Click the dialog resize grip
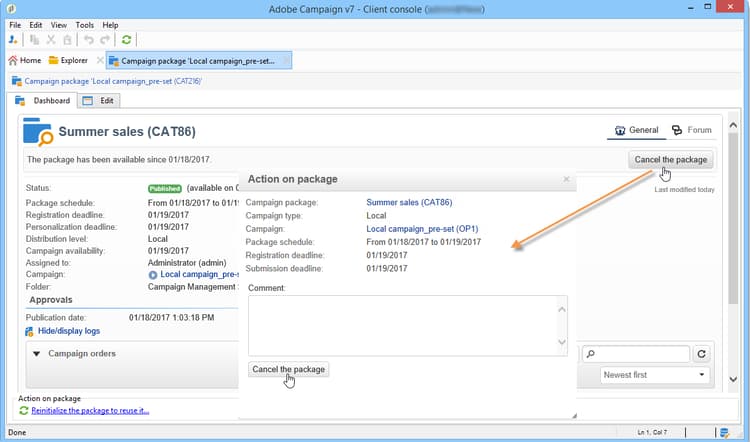 tap(574, 416)
